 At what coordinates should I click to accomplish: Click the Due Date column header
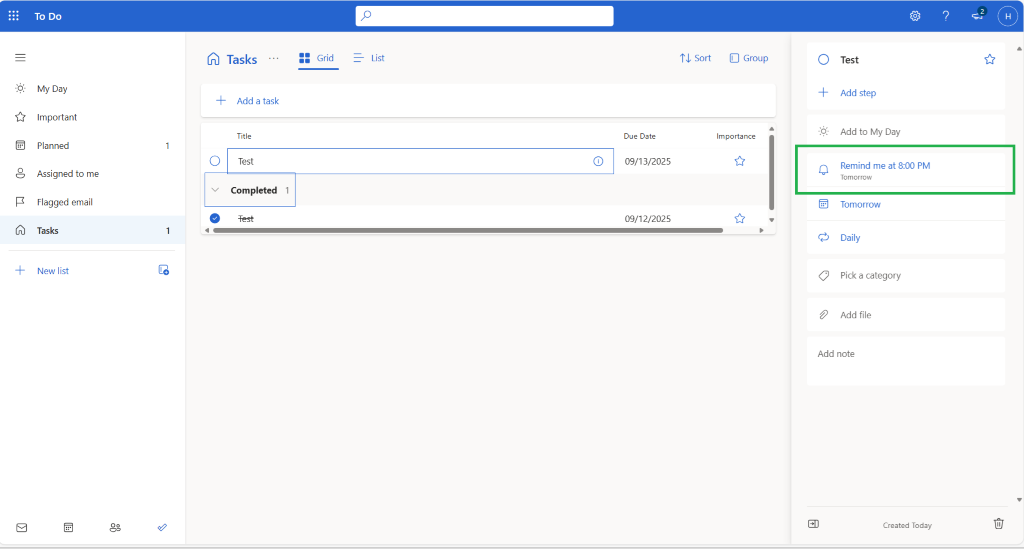coord(639,136)
